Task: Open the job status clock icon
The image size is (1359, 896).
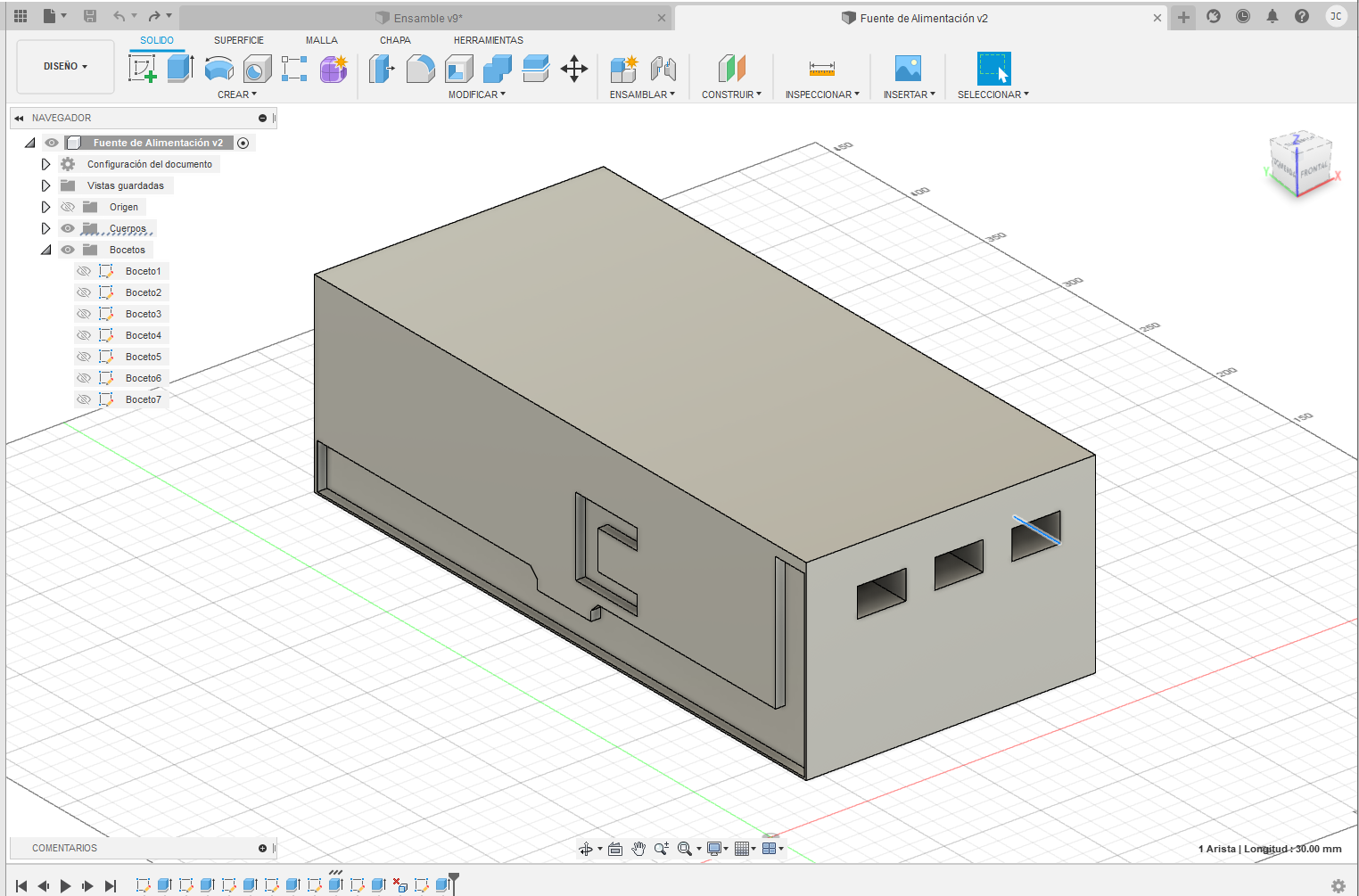Action: [1243, 16]
